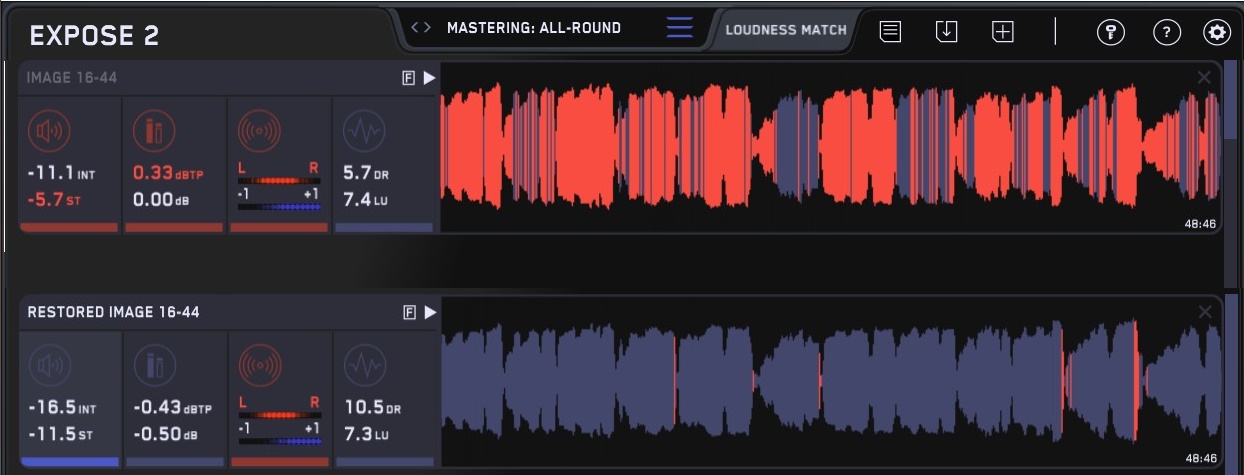Click the add file plus icon
Image resolution: width=1244 pixels, height=475 pixels.
(x=1002, y=32)
